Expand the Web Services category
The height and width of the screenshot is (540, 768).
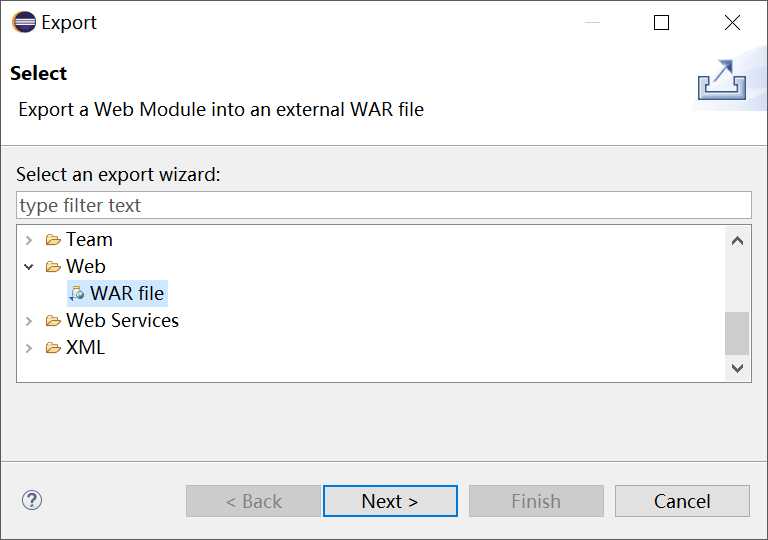29,321
